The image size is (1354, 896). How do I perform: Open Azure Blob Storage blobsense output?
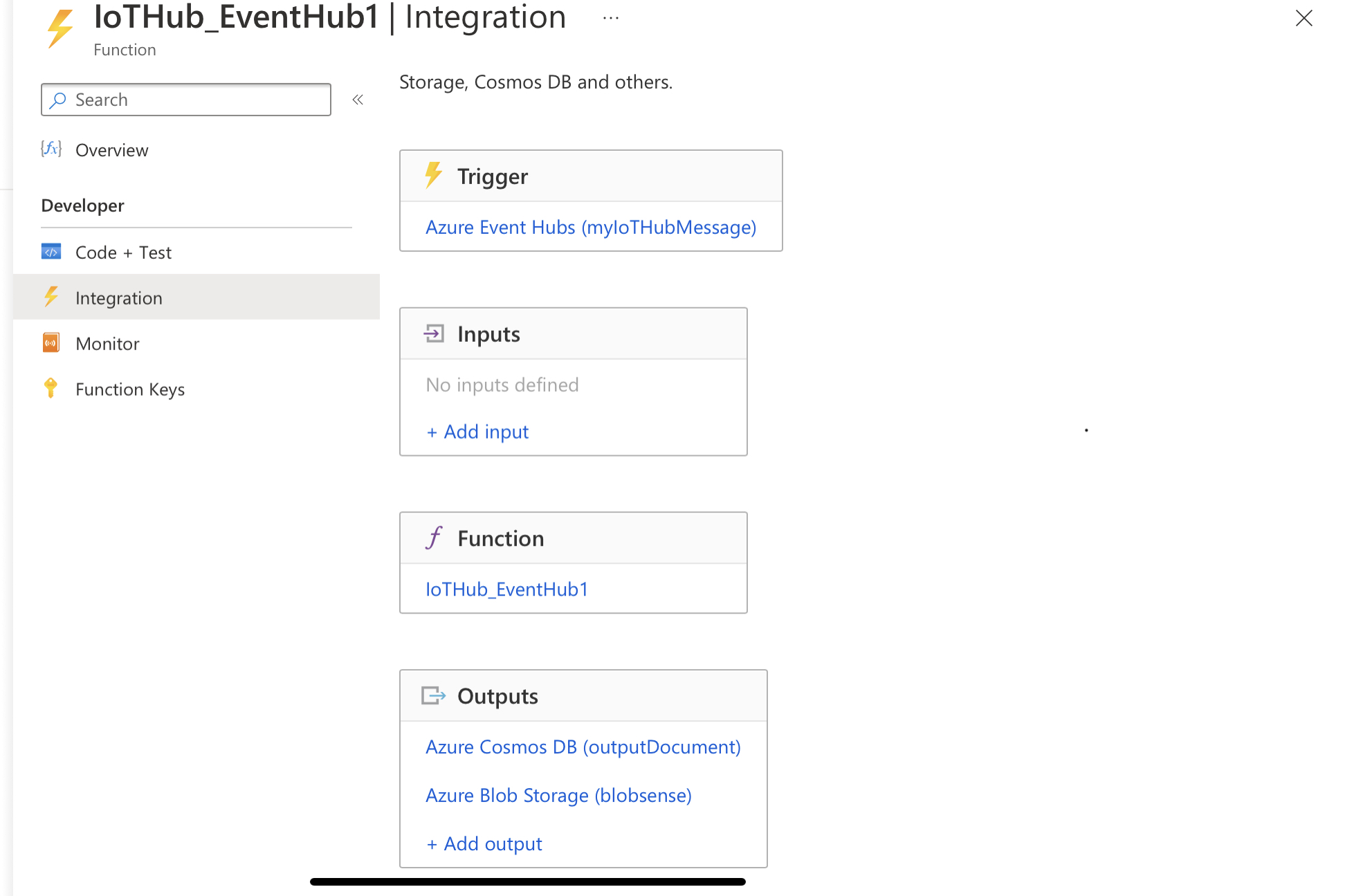[x=558, y=796]
